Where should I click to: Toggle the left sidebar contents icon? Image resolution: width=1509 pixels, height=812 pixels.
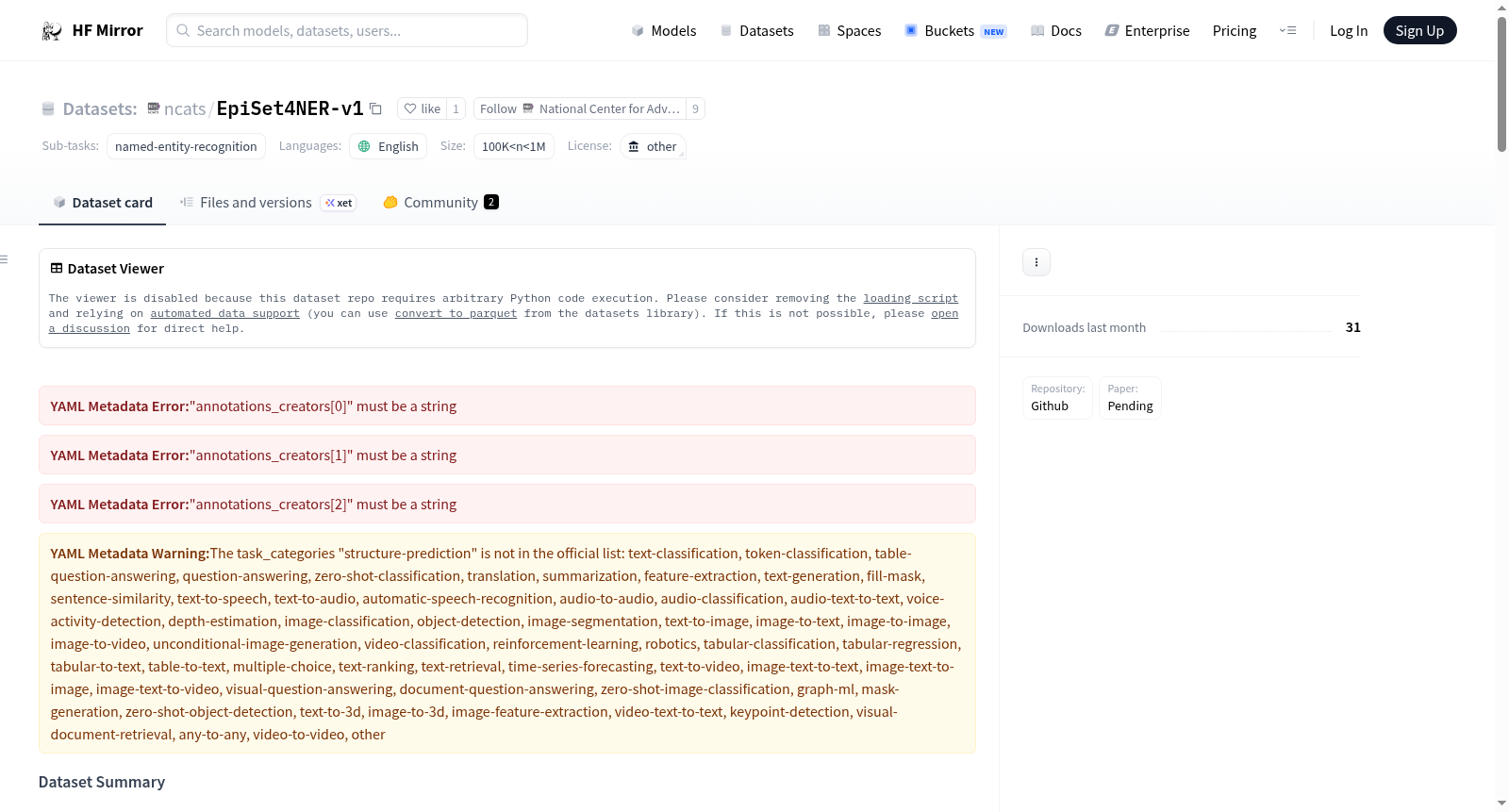5,259
